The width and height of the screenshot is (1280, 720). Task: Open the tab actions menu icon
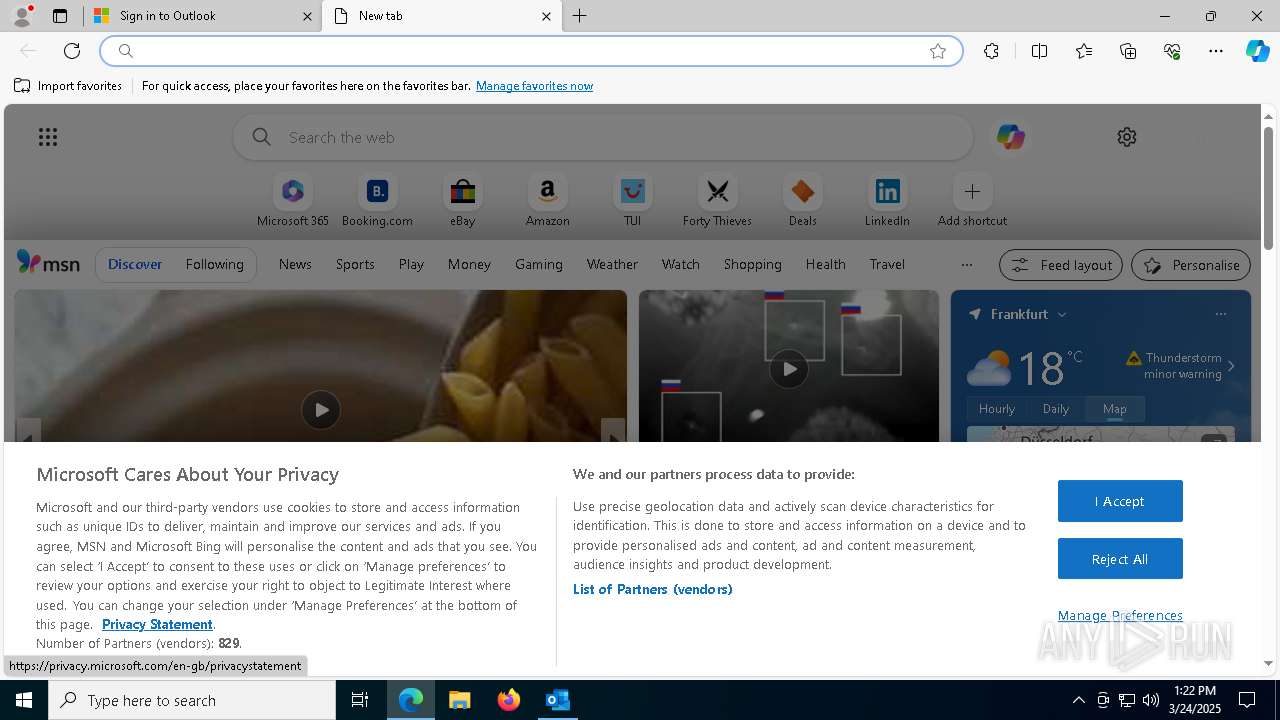(x=60, y=16)
